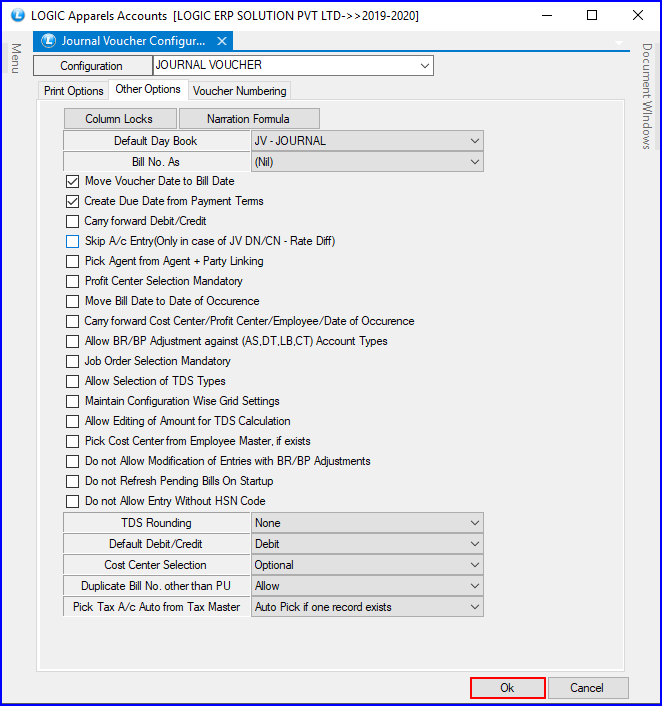This screenshot has height=706, width=662.
Task: Enable Do not Refresh Pending Bills On Startup
Action: [72, 481]
